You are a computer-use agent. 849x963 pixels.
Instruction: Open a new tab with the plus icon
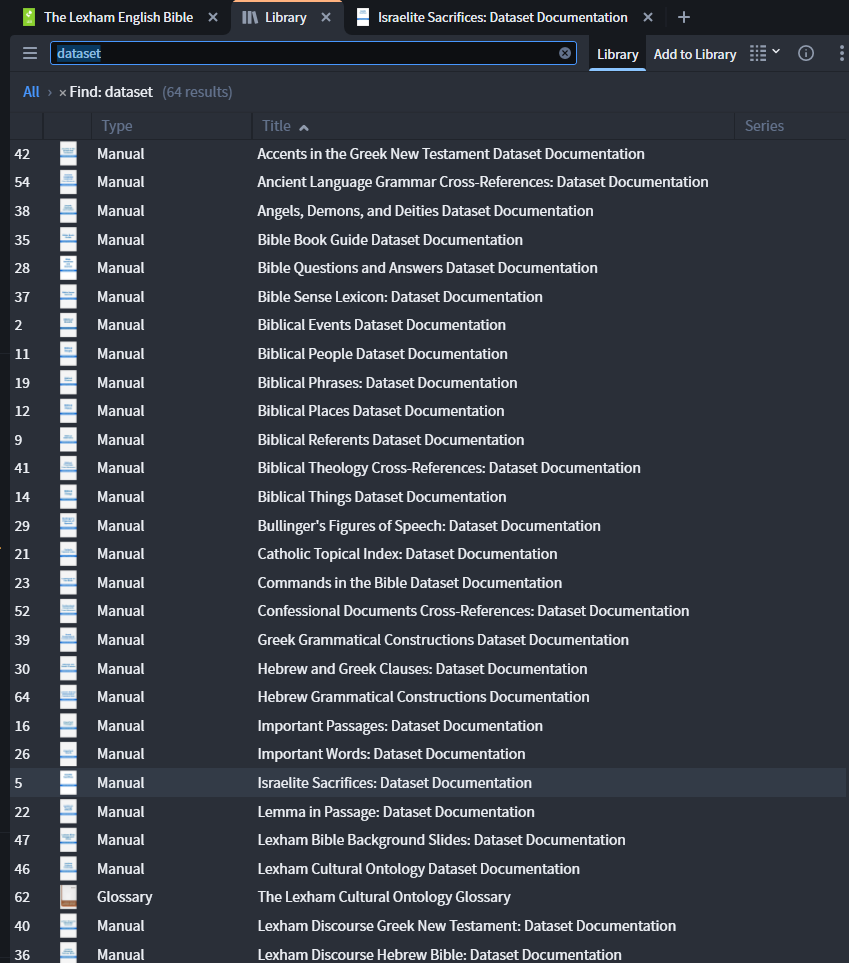683,17
